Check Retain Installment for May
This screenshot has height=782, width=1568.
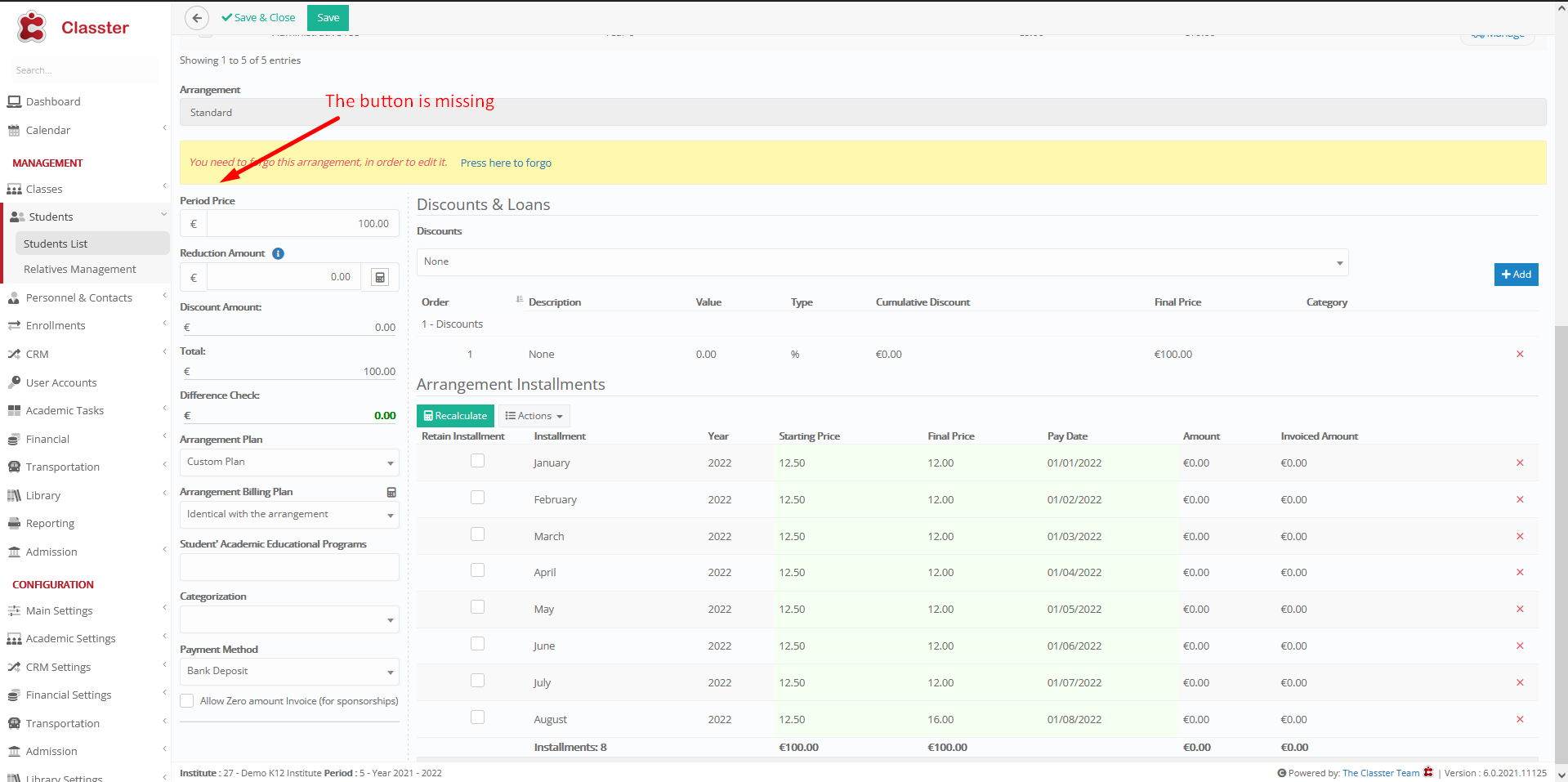[x=477, y=607]
